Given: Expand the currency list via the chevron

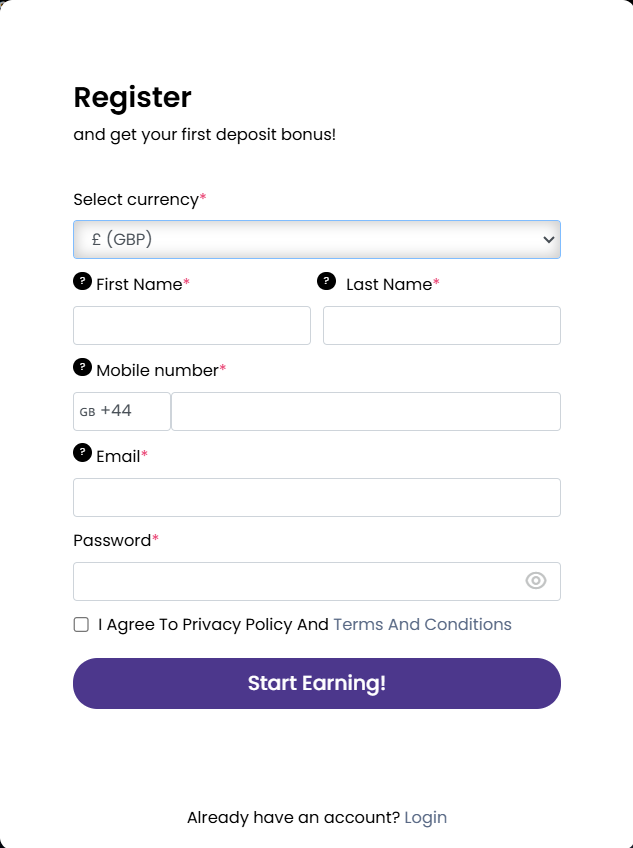Looking at the screenshot, I should [548, 239].
